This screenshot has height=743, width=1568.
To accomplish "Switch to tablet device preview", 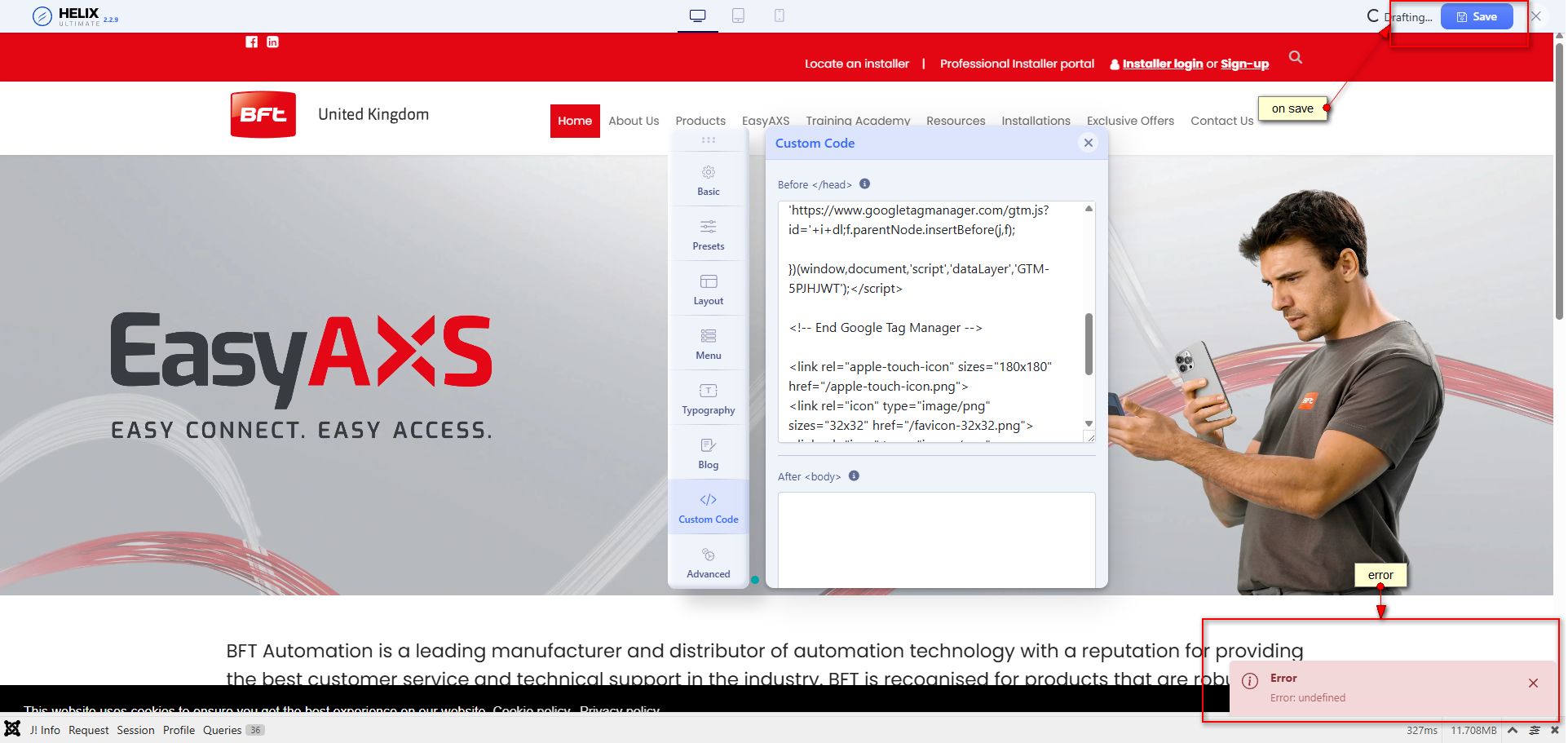I will click(738, 15).
